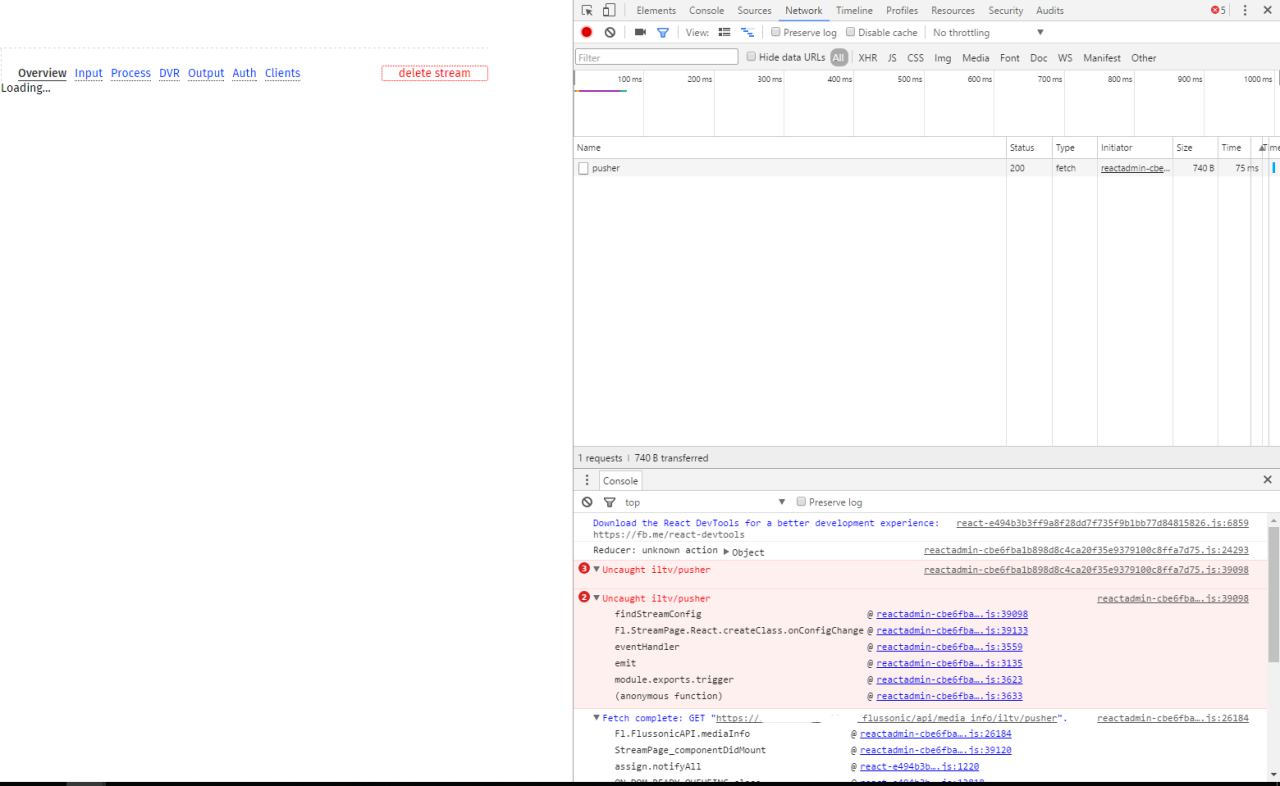Open the console context dropdown showing top
This screenshot has width=1280, height=786.
point(705,502)
